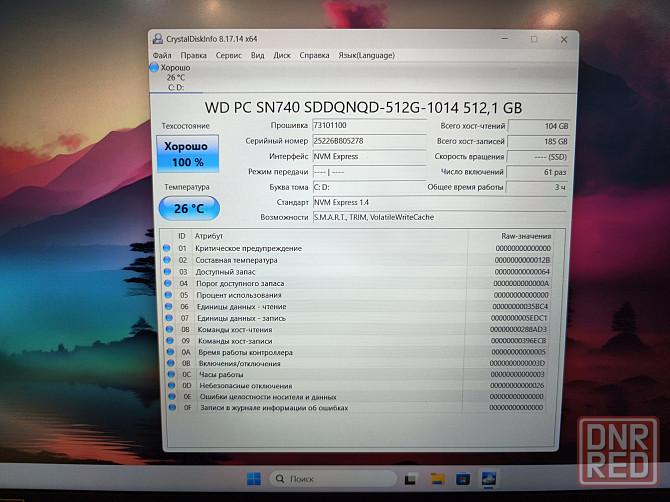Open the Правка menu

(x=194, y=56)
